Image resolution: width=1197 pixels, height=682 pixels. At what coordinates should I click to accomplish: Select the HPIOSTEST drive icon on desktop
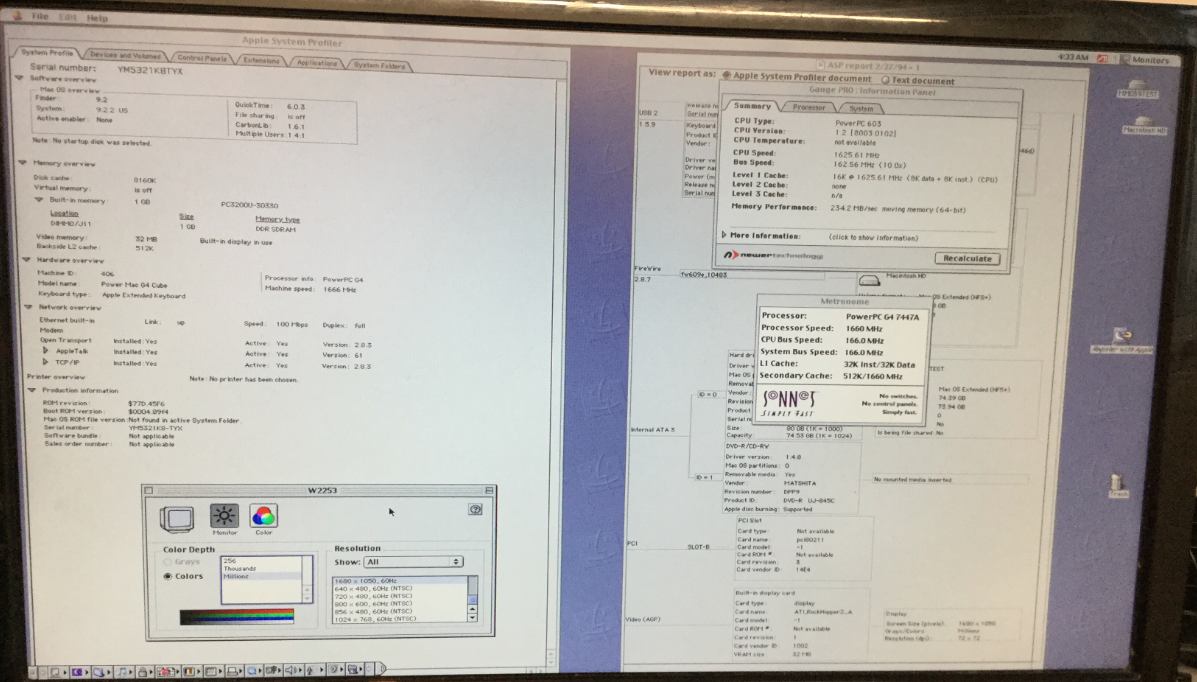(x=1137, y=89)
